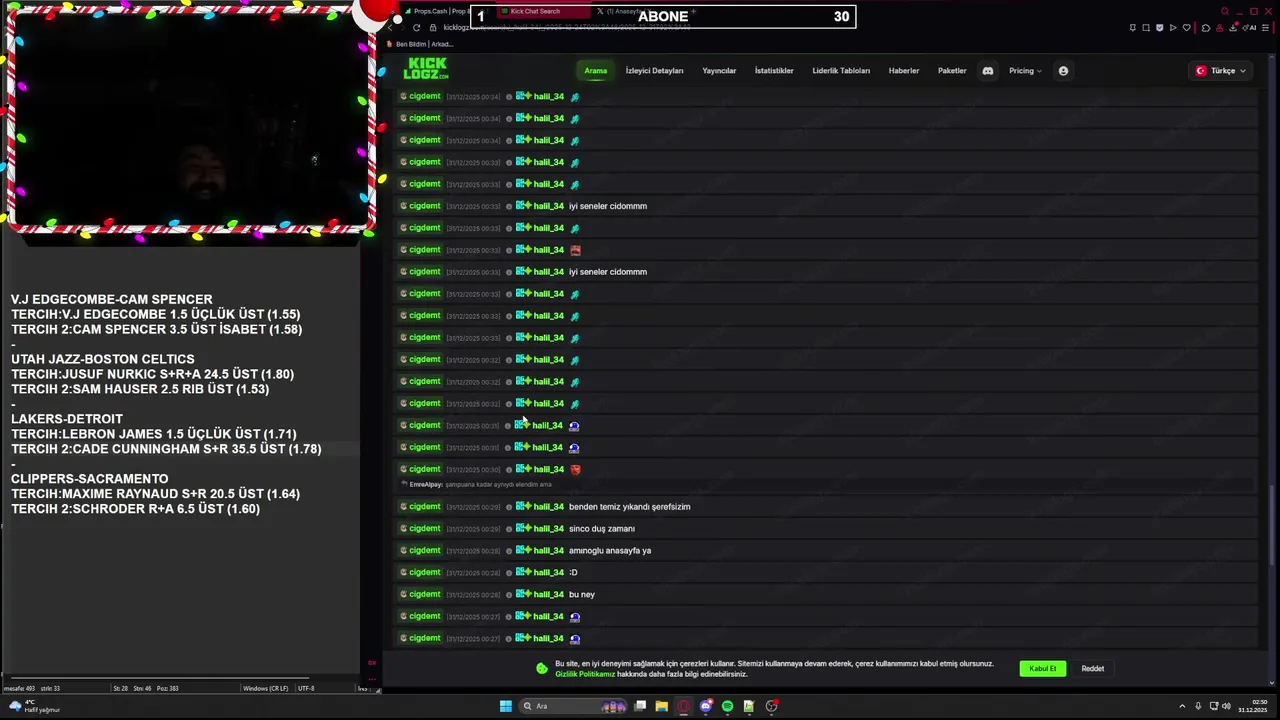The height and width of the screenshot is (720, 1280).
Task: Open Liderlik Tabloları menu item
Action: point(841,71)
